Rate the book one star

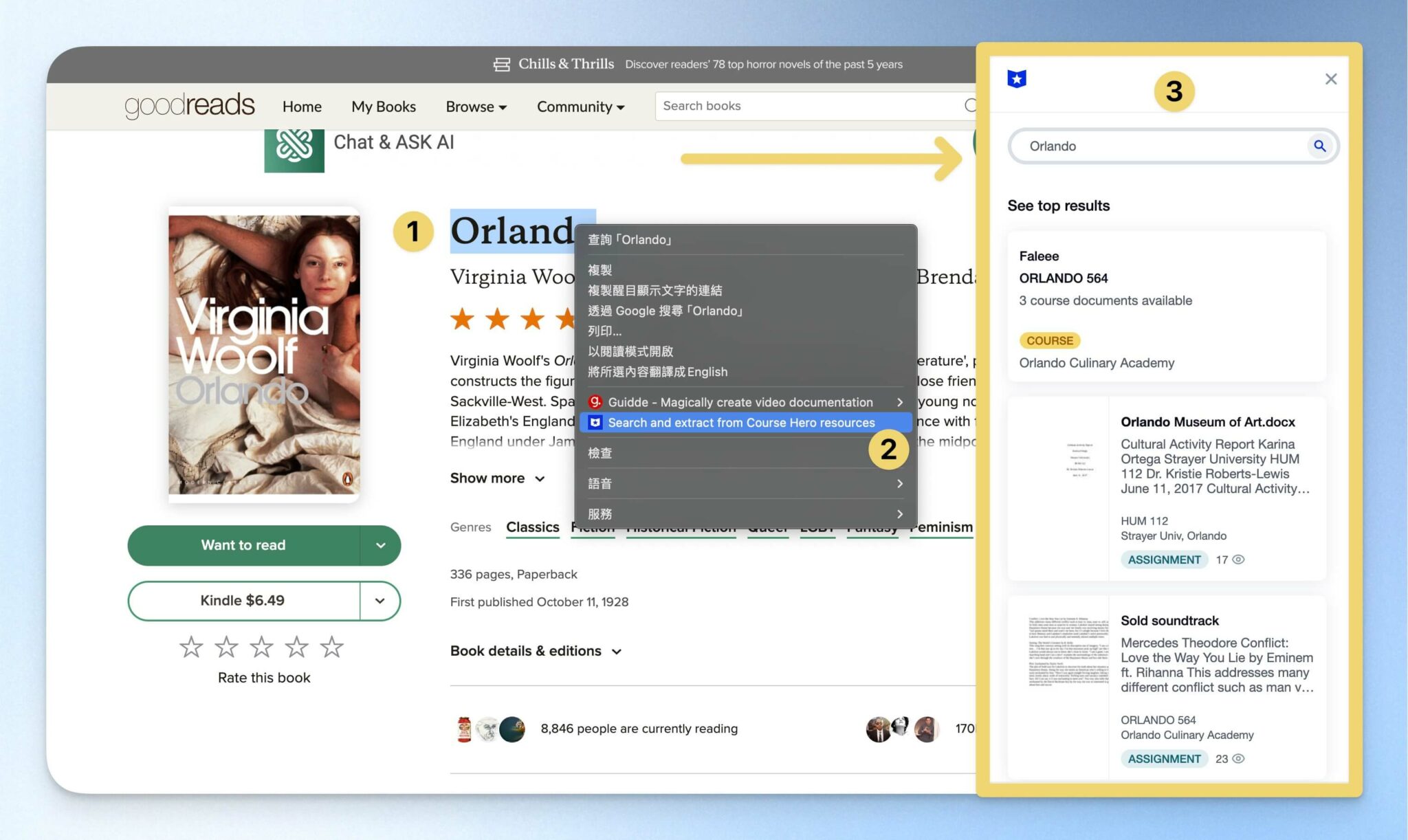point(191,647)
